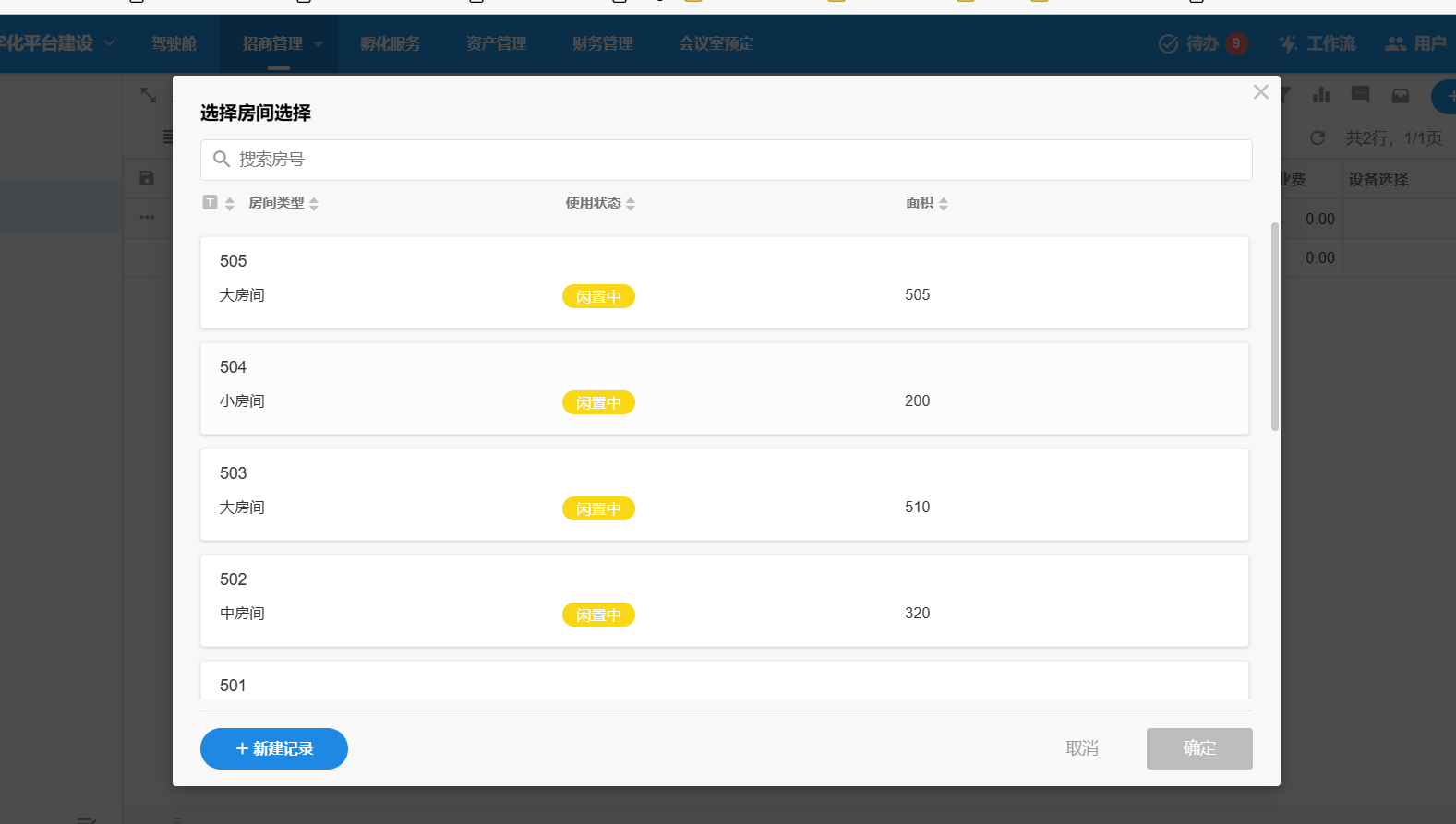Click 小房间 type in room 504
Viewport: 1456px width, 824px height.
[242, 400]
